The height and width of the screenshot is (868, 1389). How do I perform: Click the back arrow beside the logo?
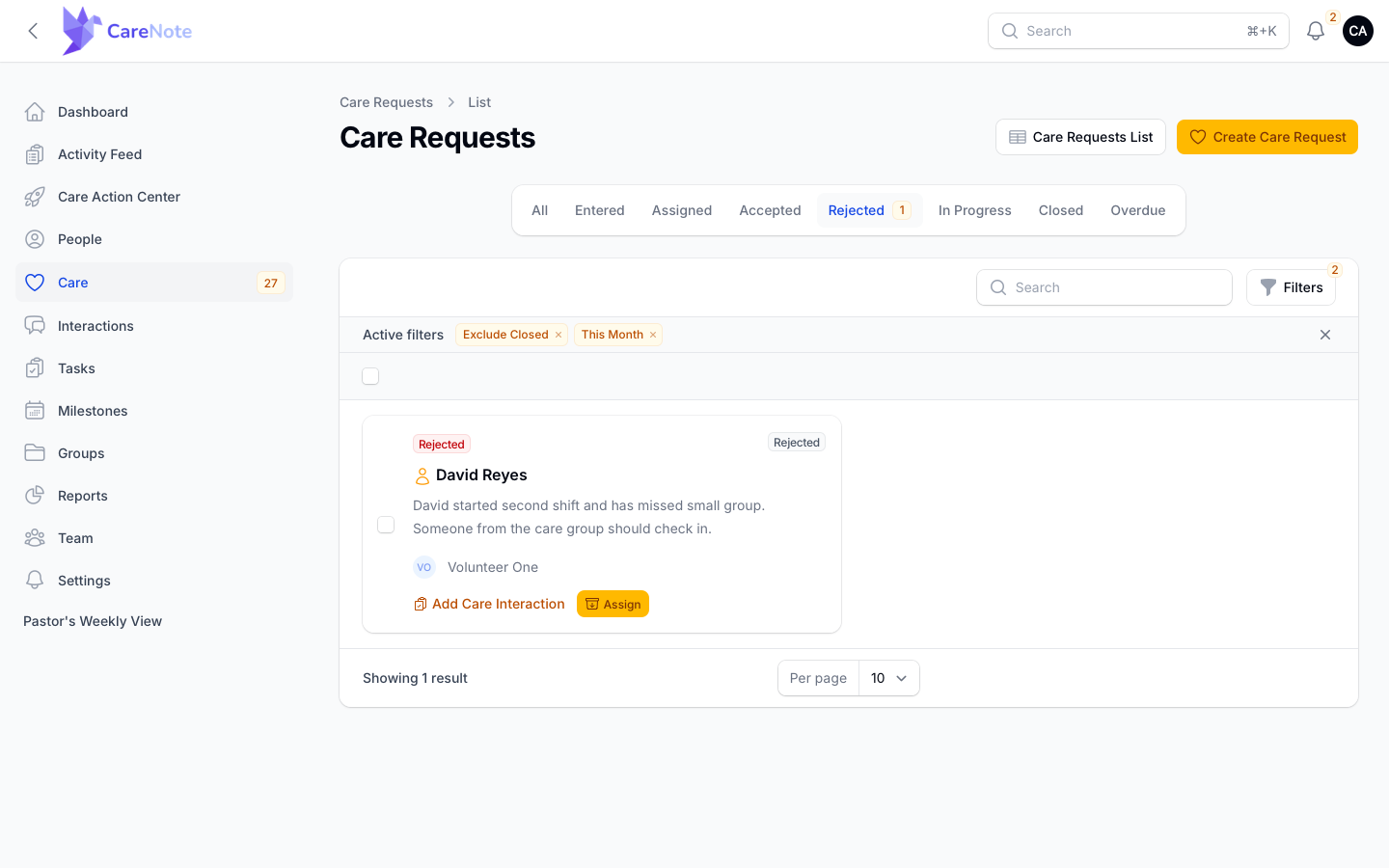[x=33, y=31]
